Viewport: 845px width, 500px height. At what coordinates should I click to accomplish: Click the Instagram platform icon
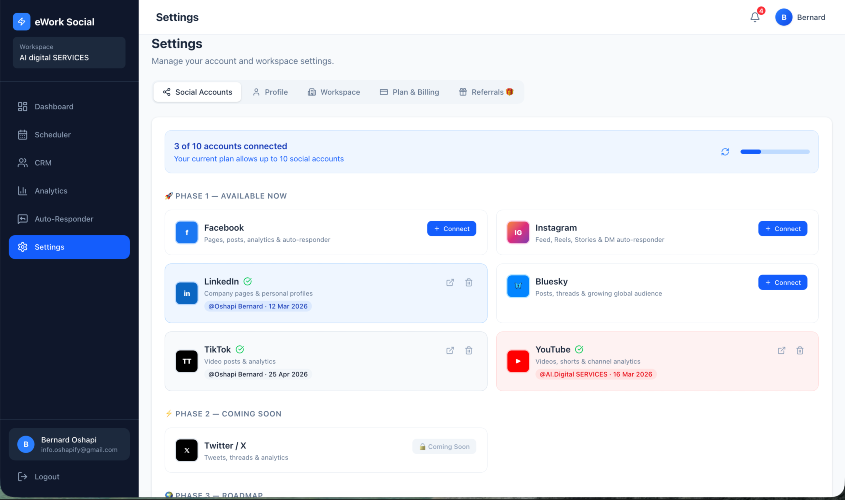(x=518, y=232)
